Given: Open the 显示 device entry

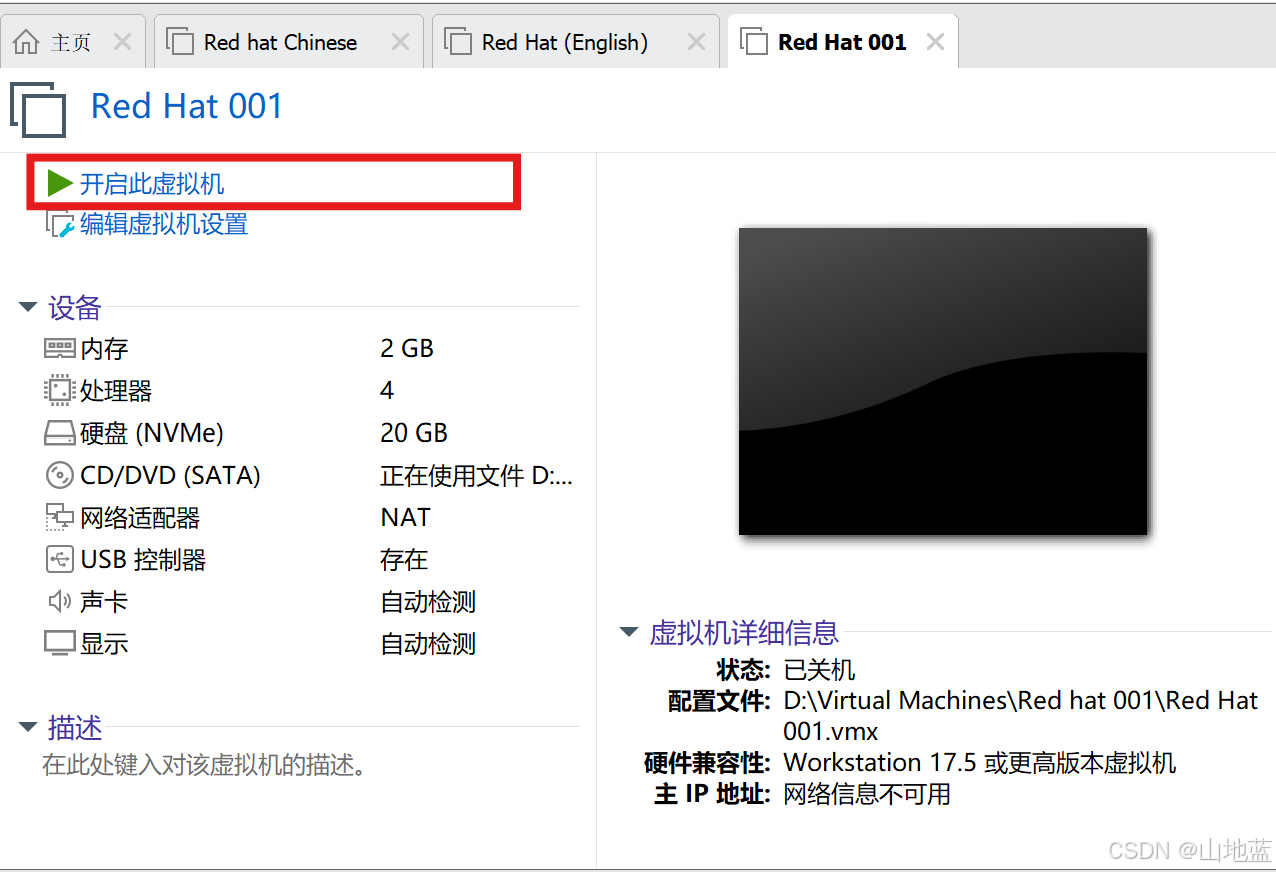Looking at the screenshot, I should click(104, 643).
